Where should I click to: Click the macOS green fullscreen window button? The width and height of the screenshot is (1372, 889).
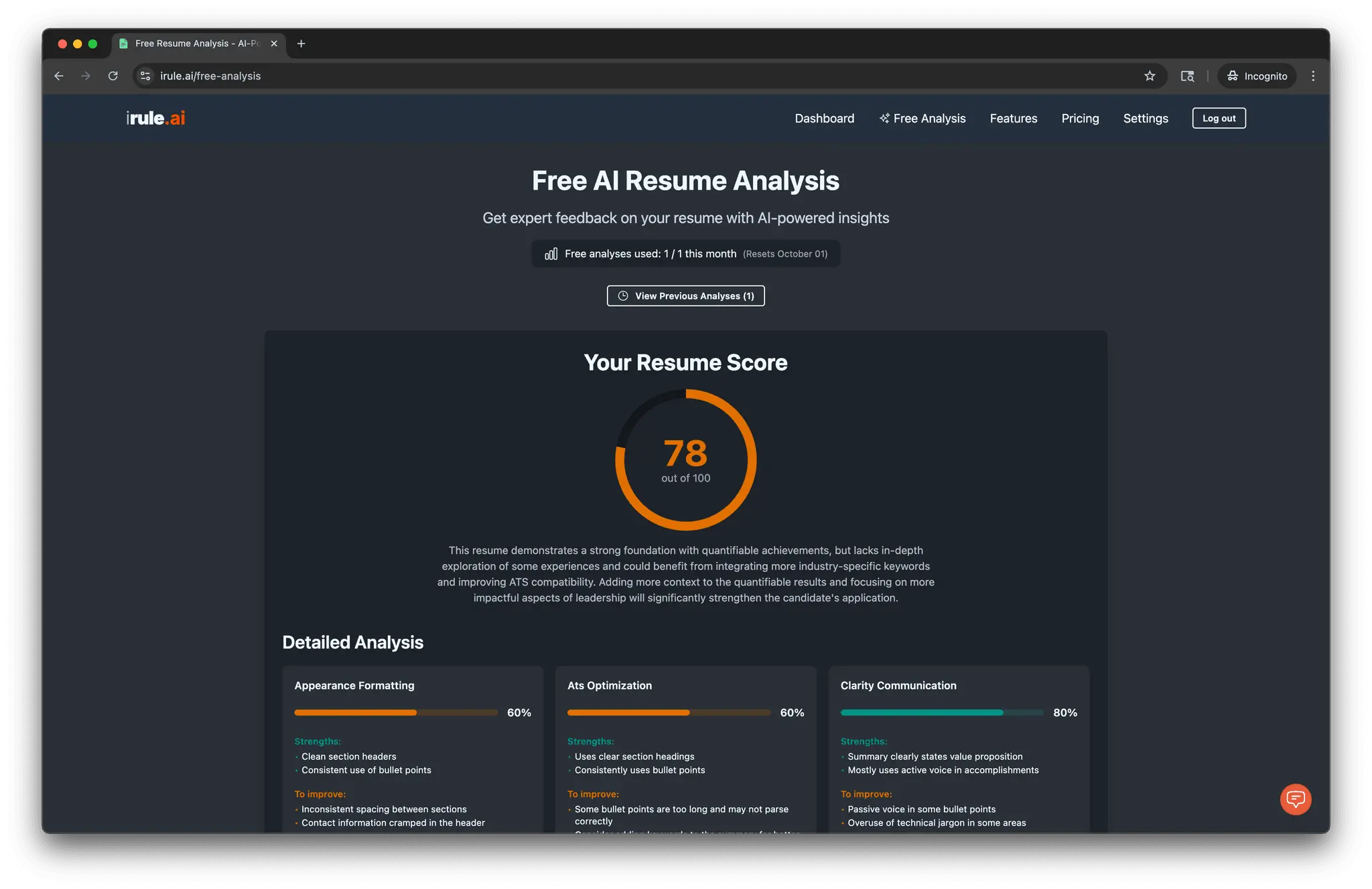[92, 44]
